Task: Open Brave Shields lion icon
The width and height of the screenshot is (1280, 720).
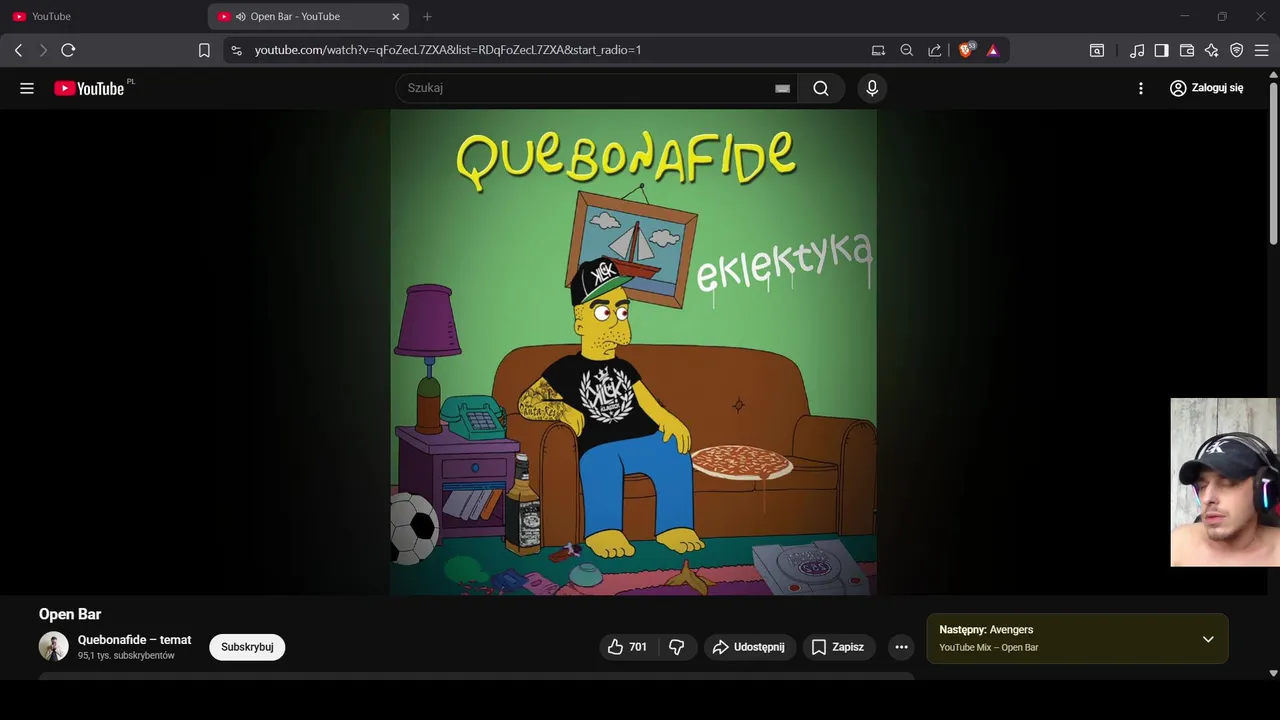Action: click(966, 50)
